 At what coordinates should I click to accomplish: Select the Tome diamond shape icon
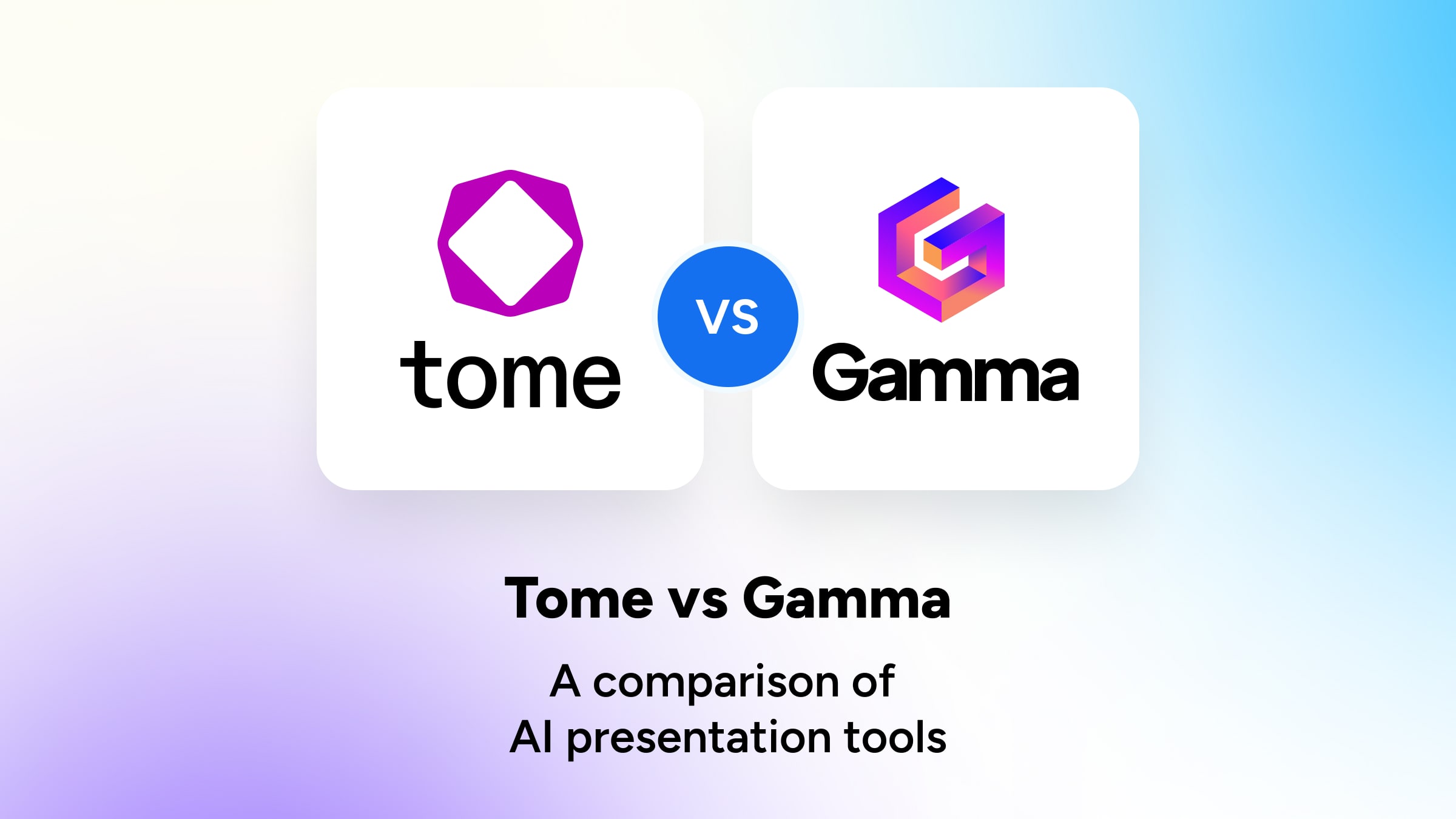(511, 244)
